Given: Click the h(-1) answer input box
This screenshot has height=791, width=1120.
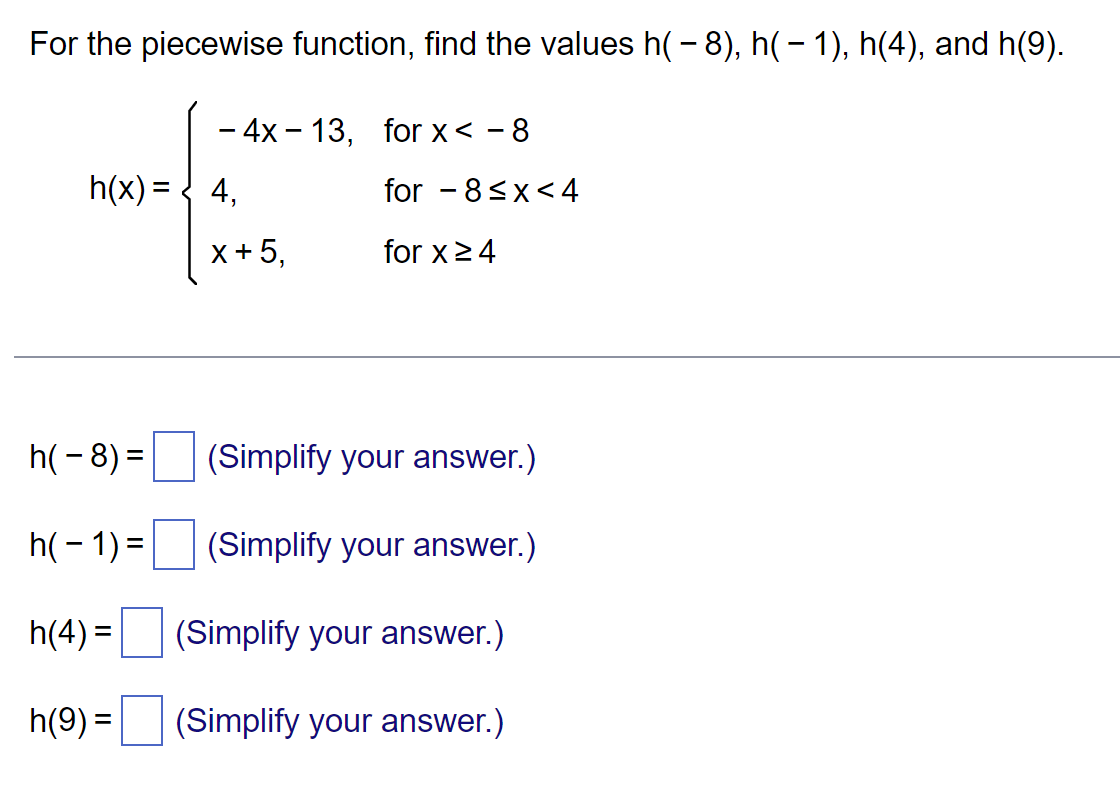Looking at the screenshot, I should (x=172, y=546).
